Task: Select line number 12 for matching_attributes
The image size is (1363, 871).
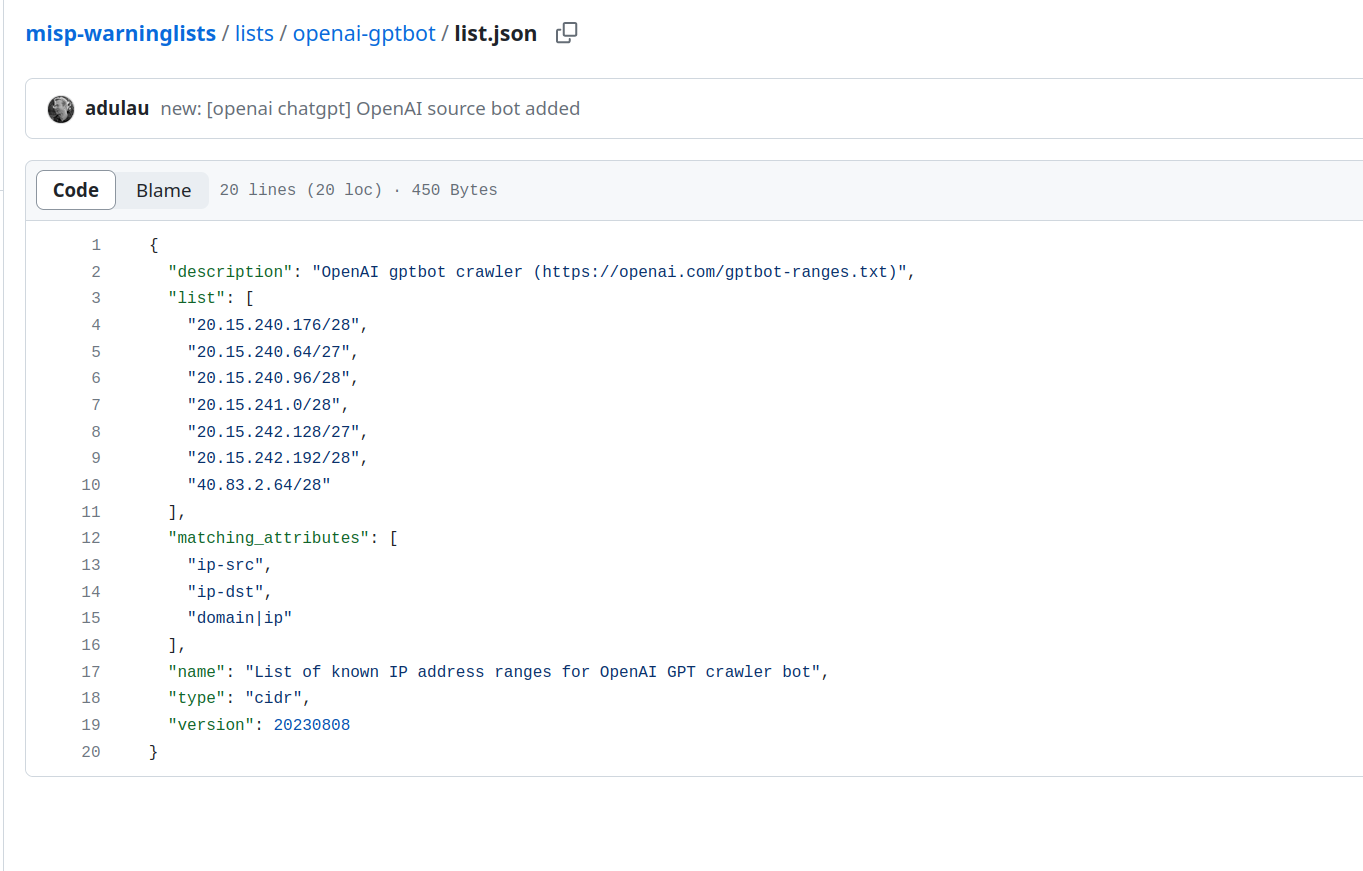Action: point(91,538)
